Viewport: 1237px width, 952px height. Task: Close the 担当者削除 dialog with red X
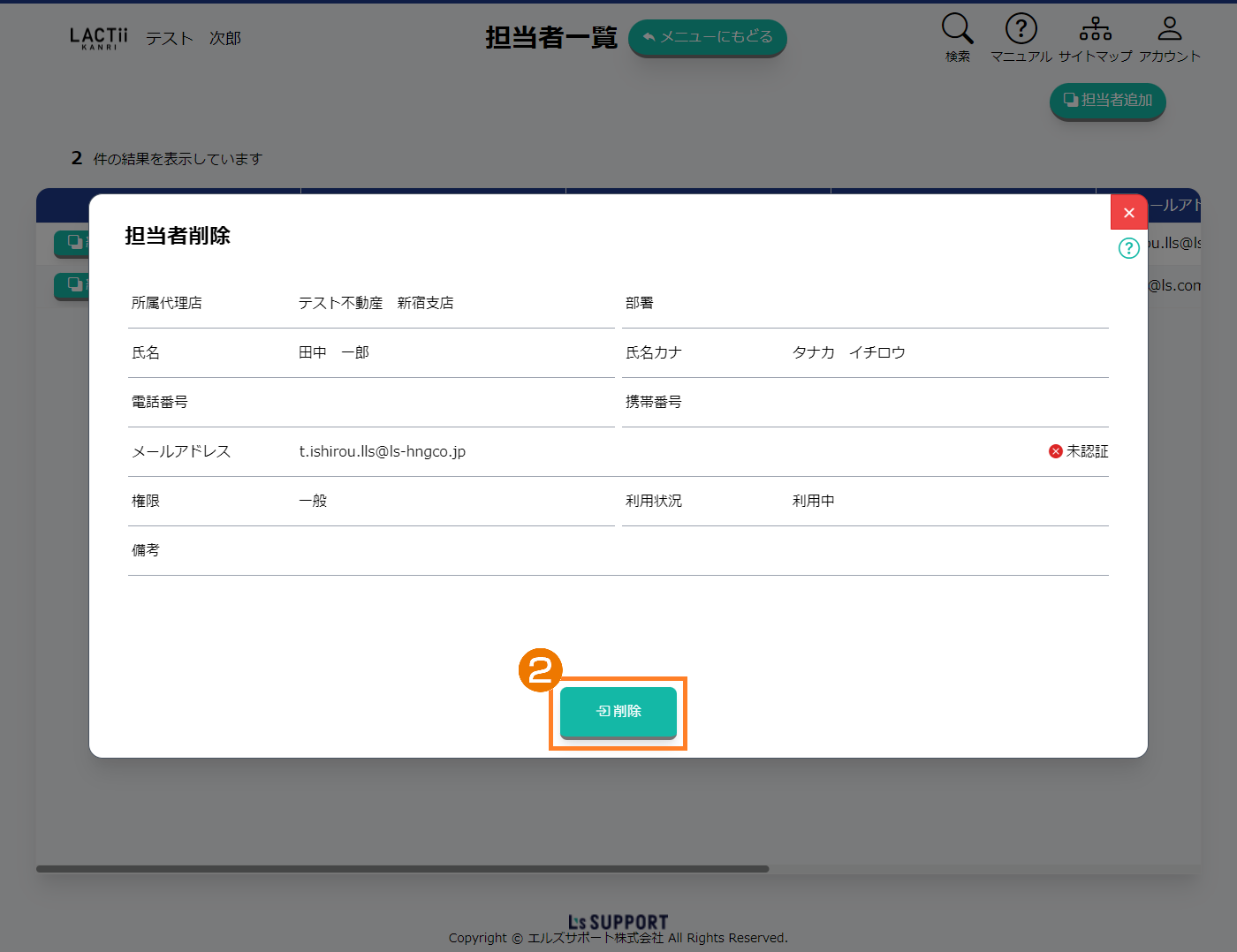coord(1128,213)
